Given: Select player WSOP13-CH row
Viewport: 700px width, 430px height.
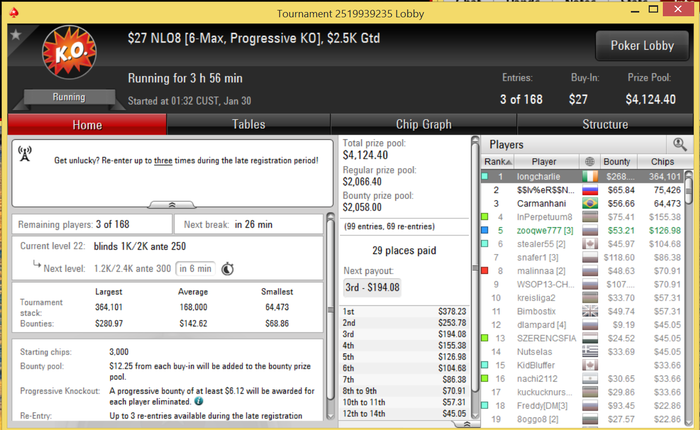Looking at the screenshot, I should coord(582,284).
